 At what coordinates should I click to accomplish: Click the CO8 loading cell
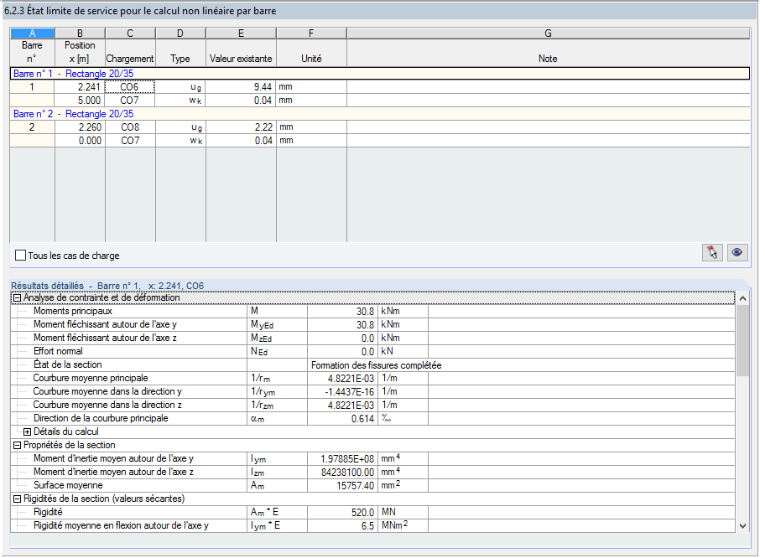130,128
